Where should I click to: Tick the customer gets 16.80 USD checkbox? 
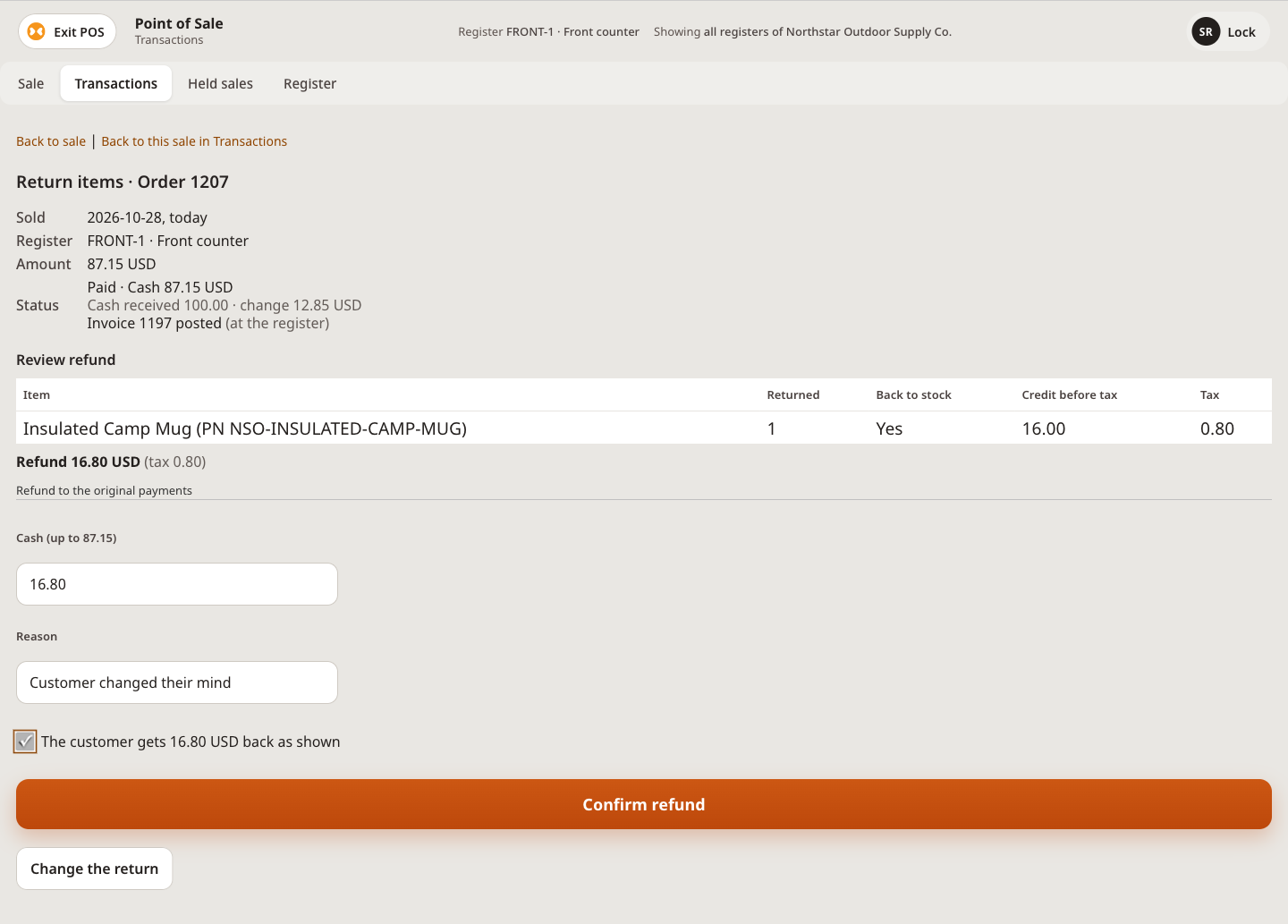tap(25, 742)
